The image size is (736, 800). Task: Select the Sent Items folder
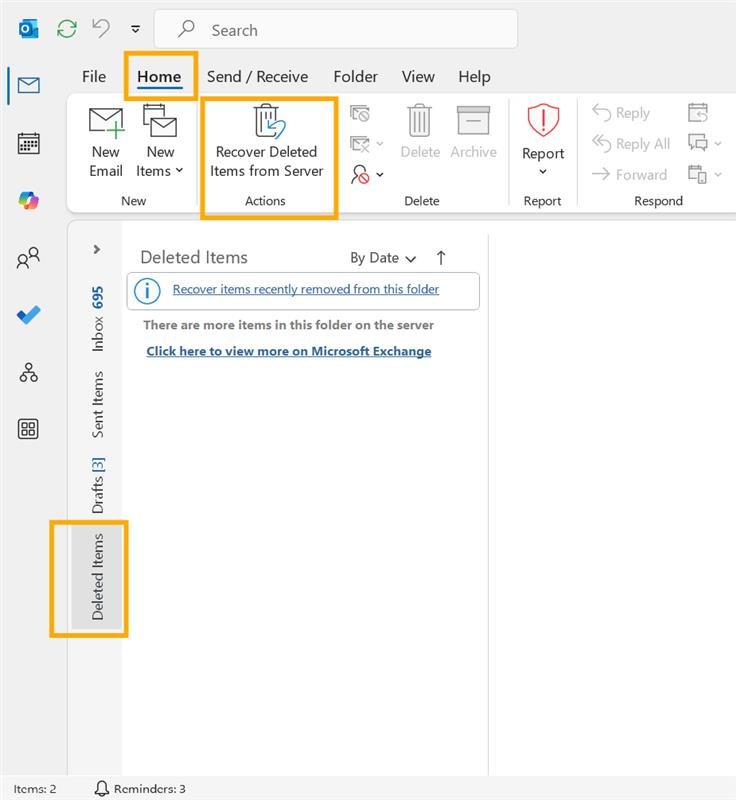click(97, 404)
